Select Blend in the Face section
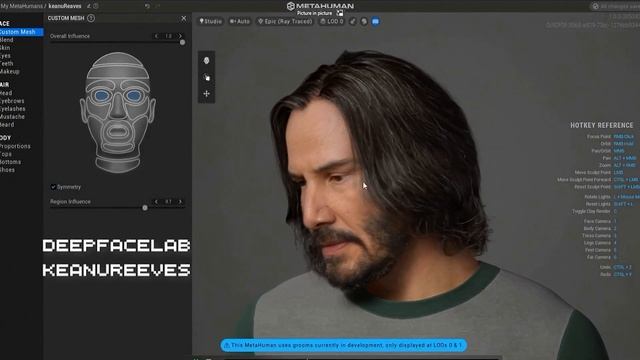 tap(7, 40)
